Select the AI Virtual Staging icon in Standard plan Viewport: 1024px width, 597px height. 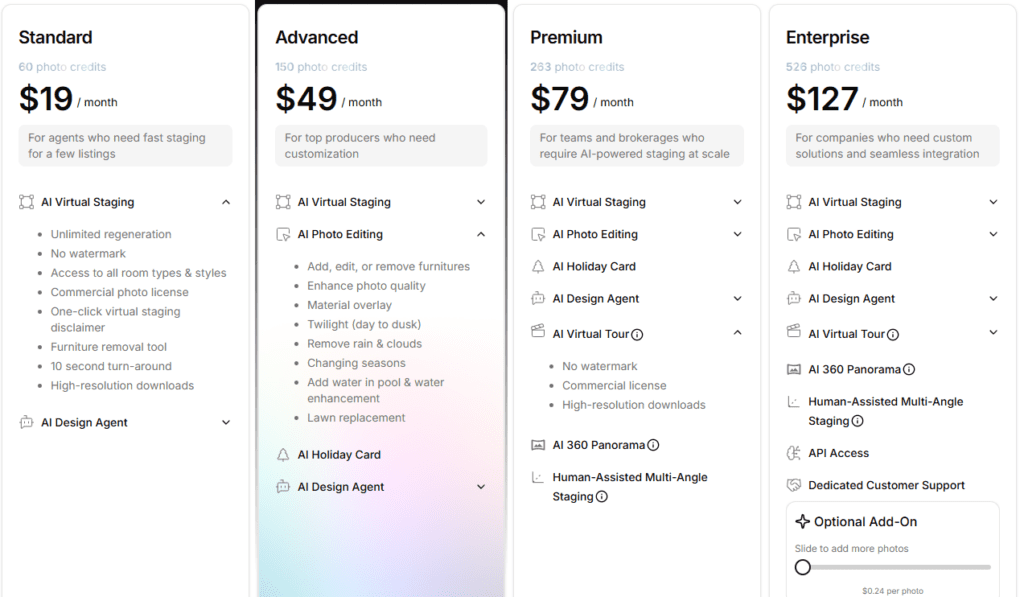coord(25,202)
